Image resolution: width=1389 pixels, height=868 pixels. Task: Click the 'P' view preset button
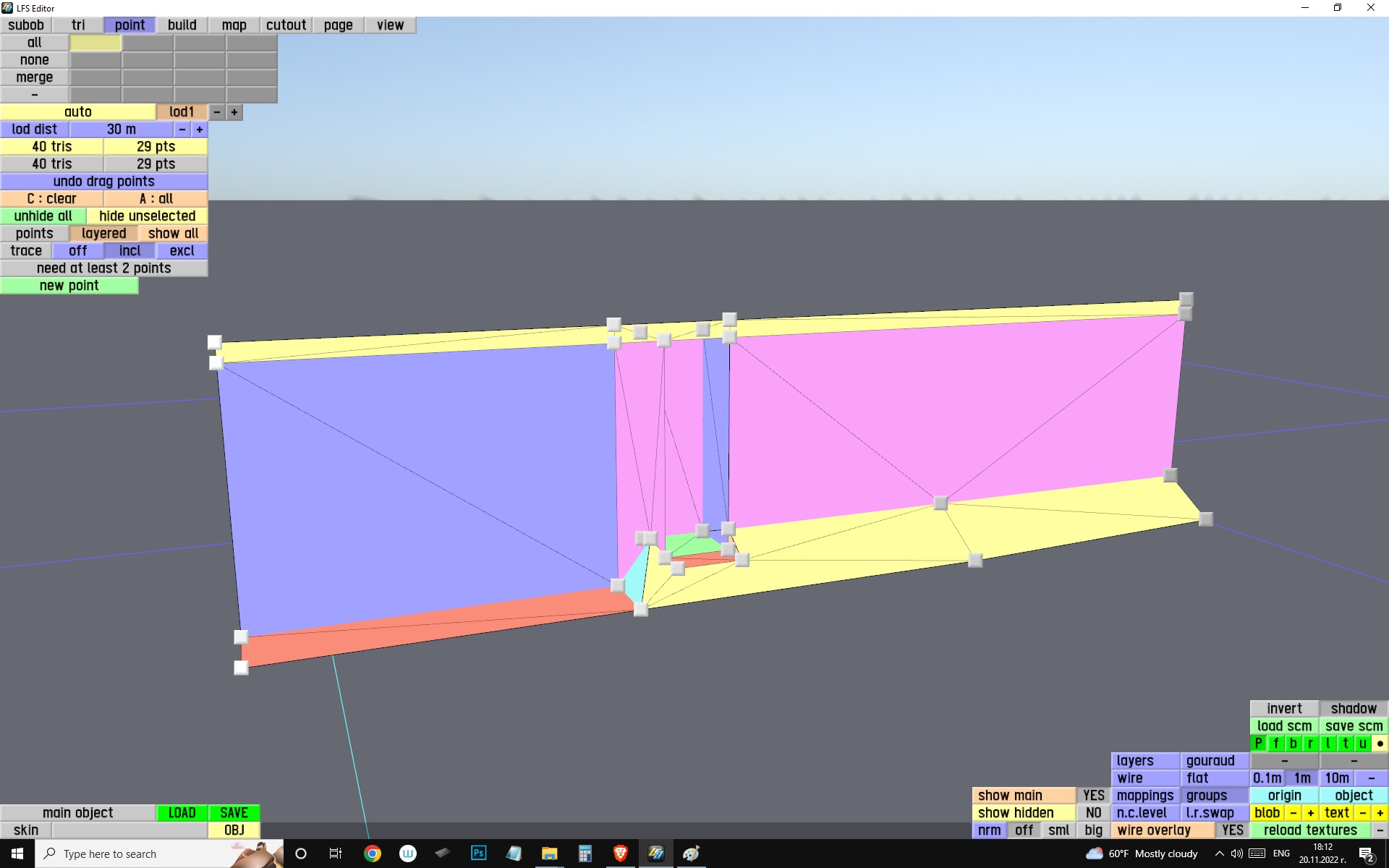[x=1259, y=744]
